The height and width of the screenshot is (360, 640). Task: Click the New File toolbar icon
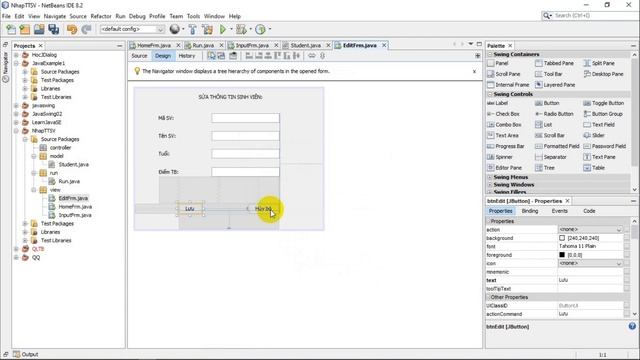point(11,29)
